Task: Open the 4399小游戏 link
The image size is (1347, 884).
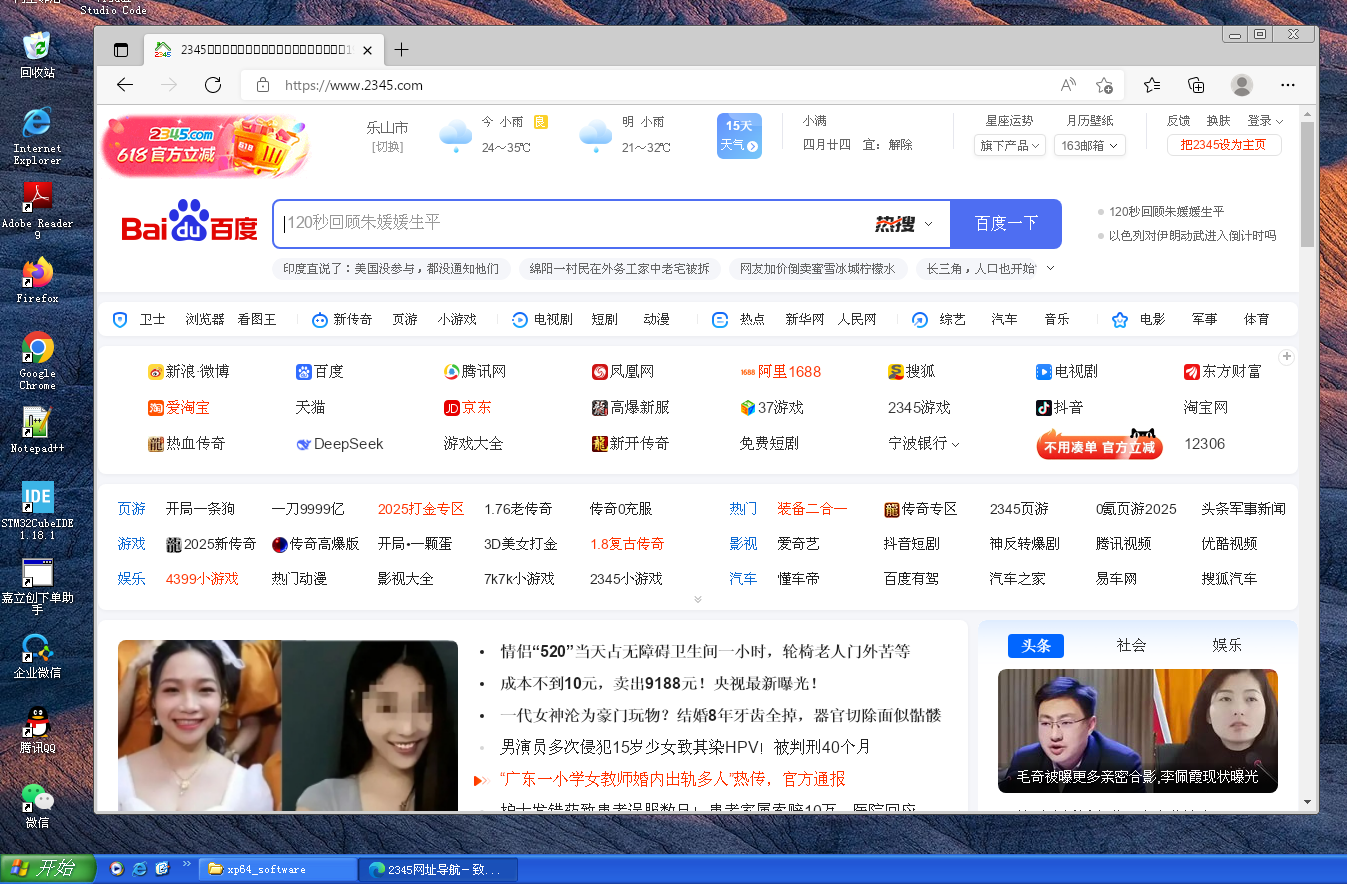Action: [202, 579]
